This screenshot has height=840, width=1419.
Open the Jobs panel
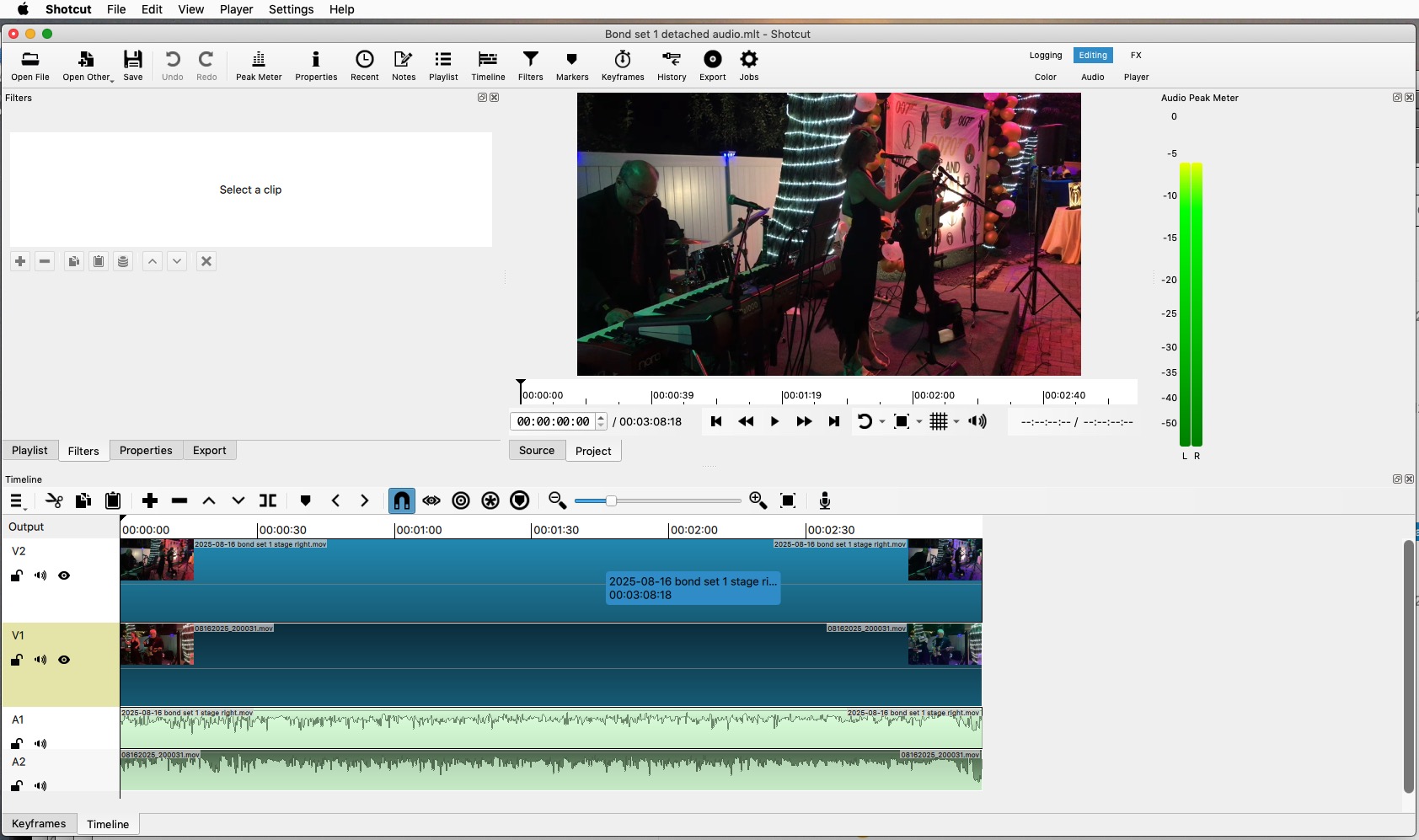point(749,66)
